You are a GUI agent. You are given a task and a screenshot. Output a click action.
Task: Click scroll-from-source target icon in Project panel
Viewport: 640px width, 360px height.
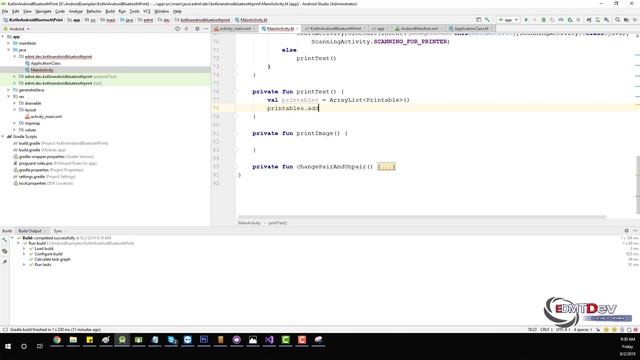pyautogui.click(x=177, y=29)
